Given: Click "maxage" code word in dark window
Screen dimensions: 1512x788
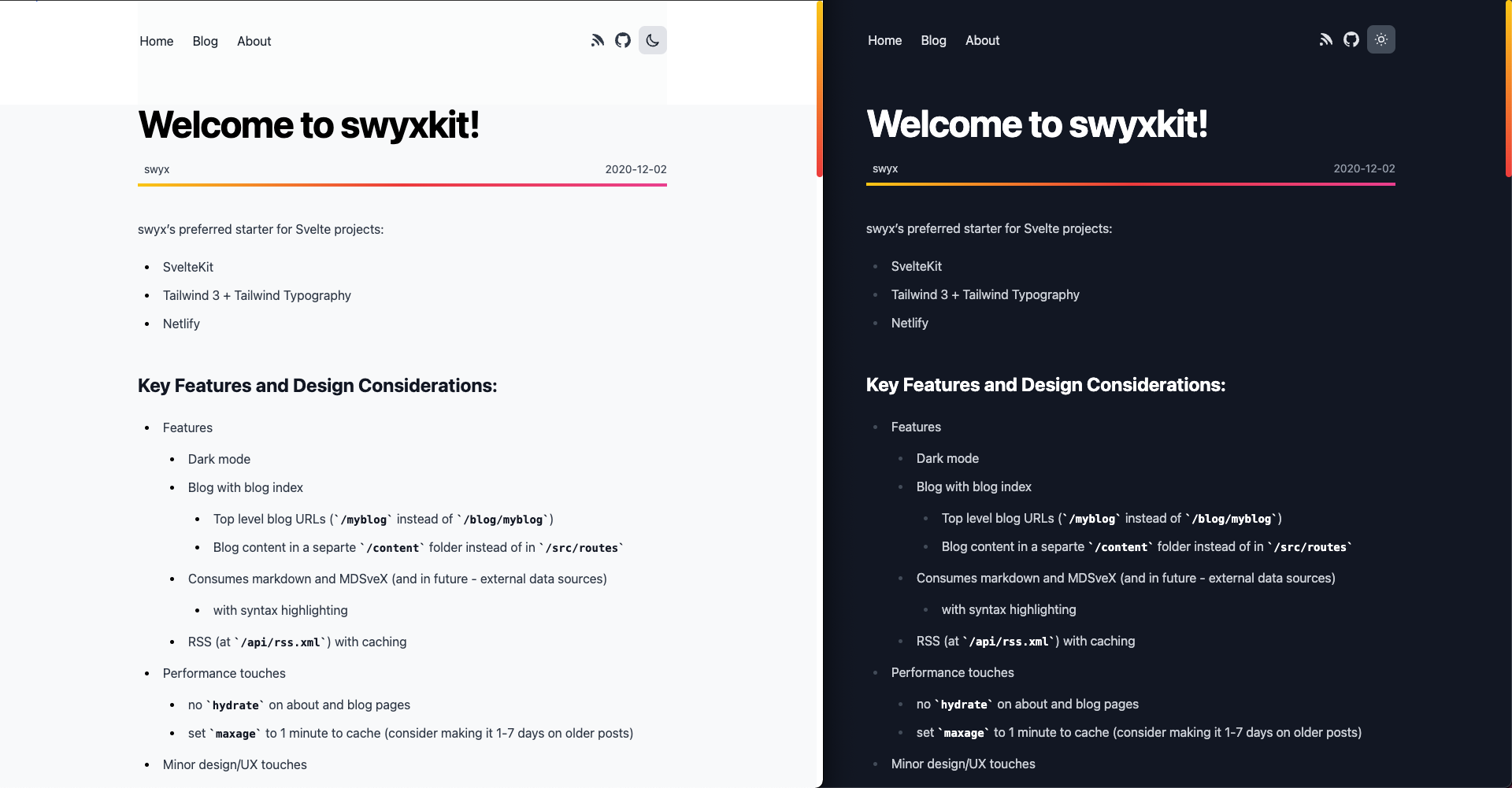Looking at the screenshot, I should pyautogui.click(x=964, y=733).
